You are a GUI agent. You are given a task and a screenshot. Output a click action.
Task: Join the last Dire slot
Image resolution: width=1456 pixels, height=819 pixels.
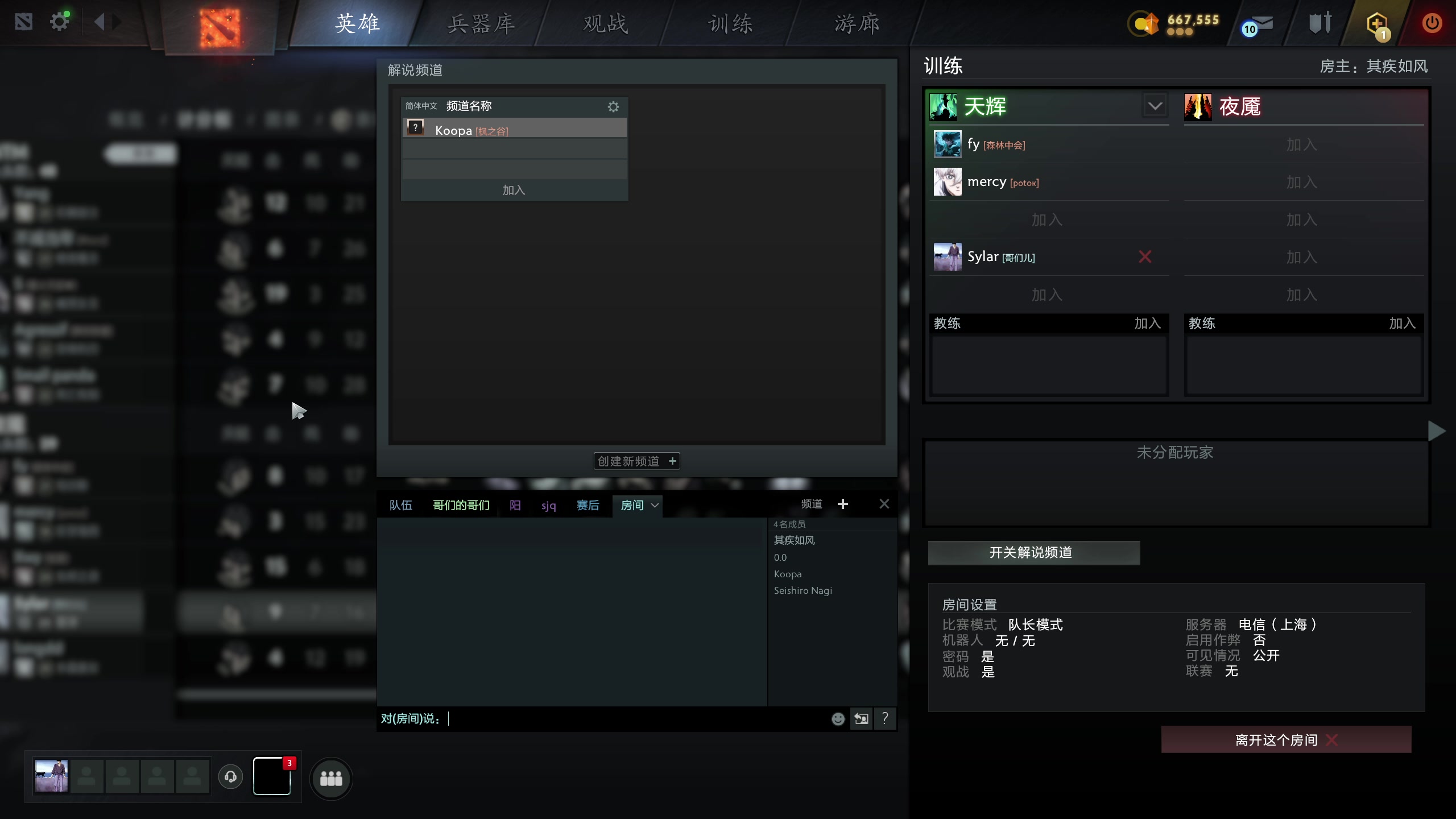point(1304,295)
